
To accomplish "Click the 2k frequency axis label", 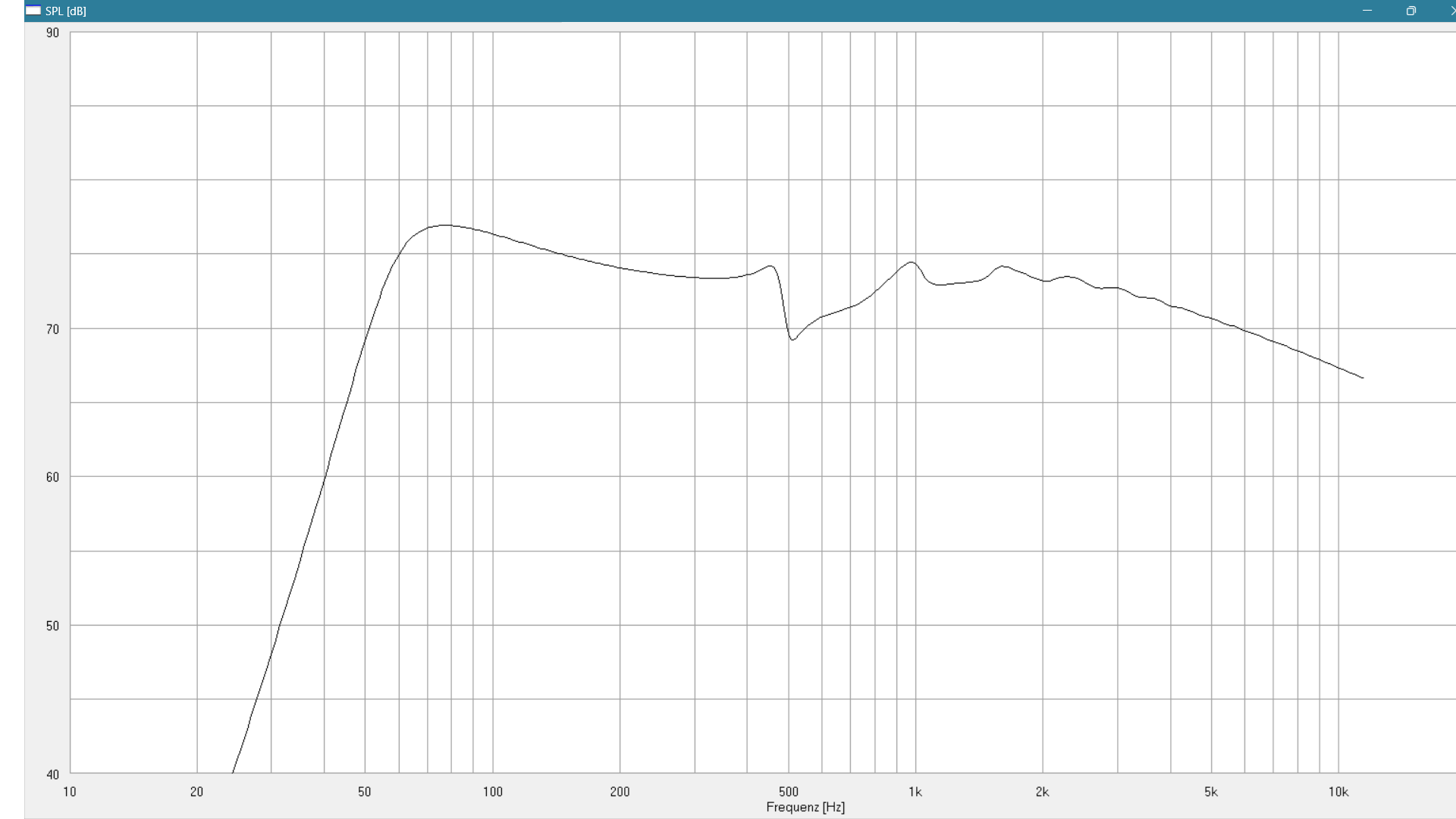I will point(1043,792).
